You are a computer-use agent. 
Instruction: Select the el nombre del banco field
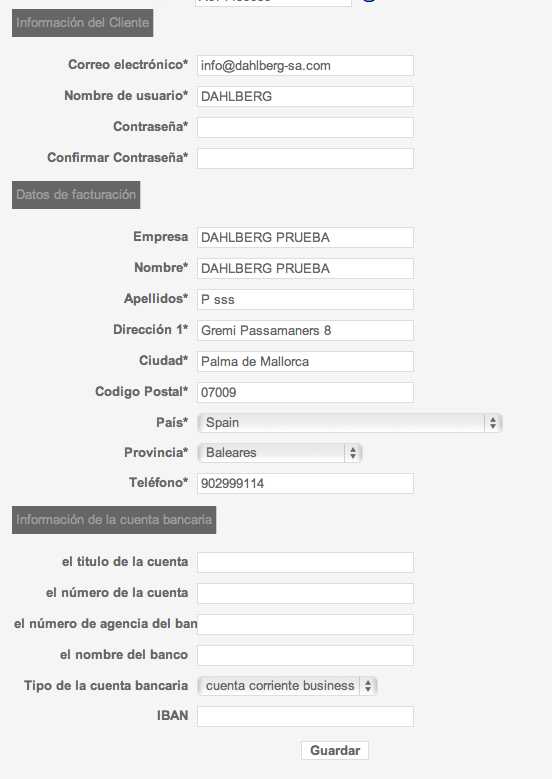tap(305, 655)
